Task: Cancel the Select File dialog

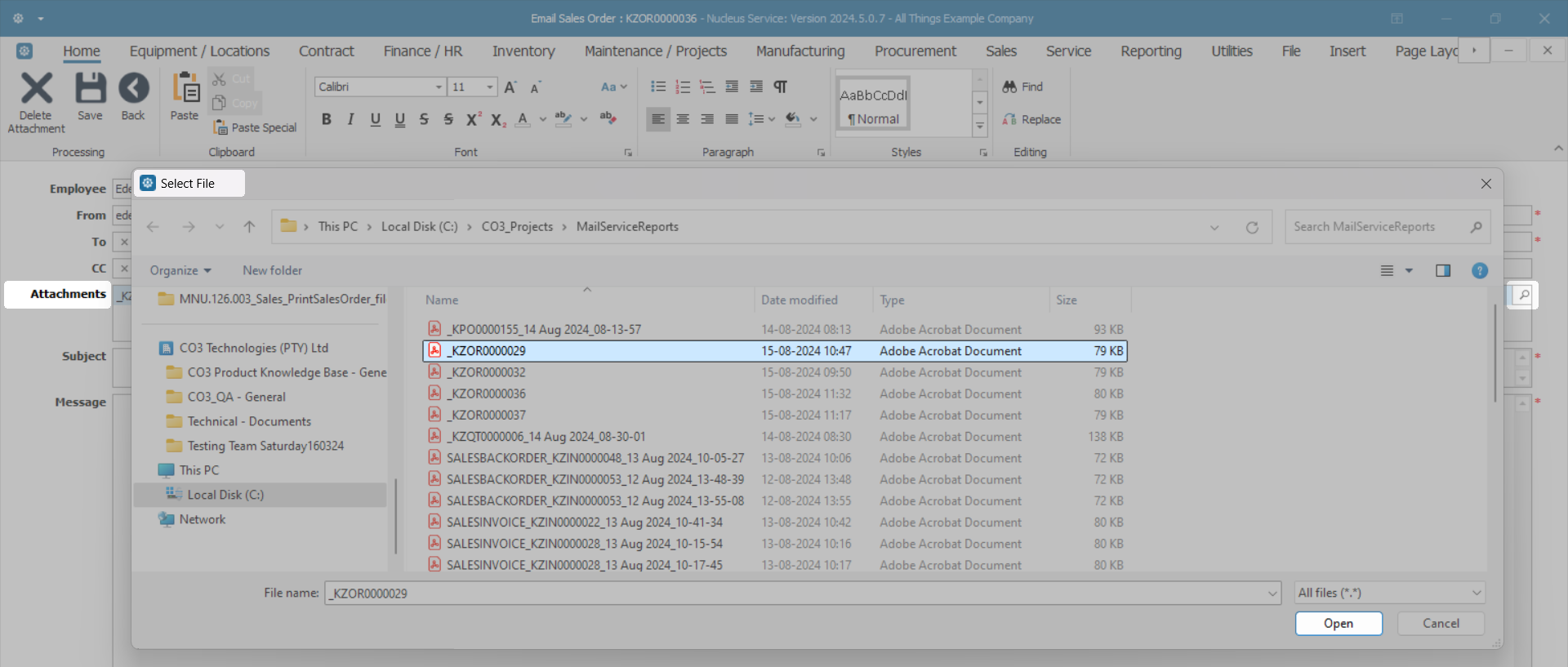Action: click(1441, 623)
